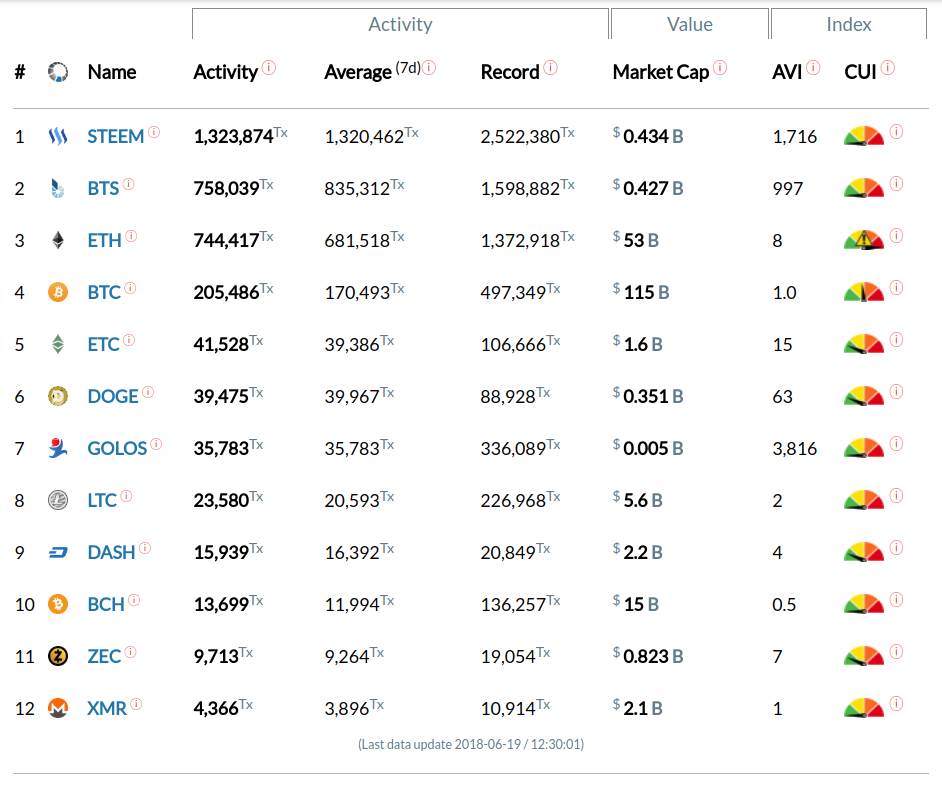
Task: Select the Index group tab
Action: (849, 24)
